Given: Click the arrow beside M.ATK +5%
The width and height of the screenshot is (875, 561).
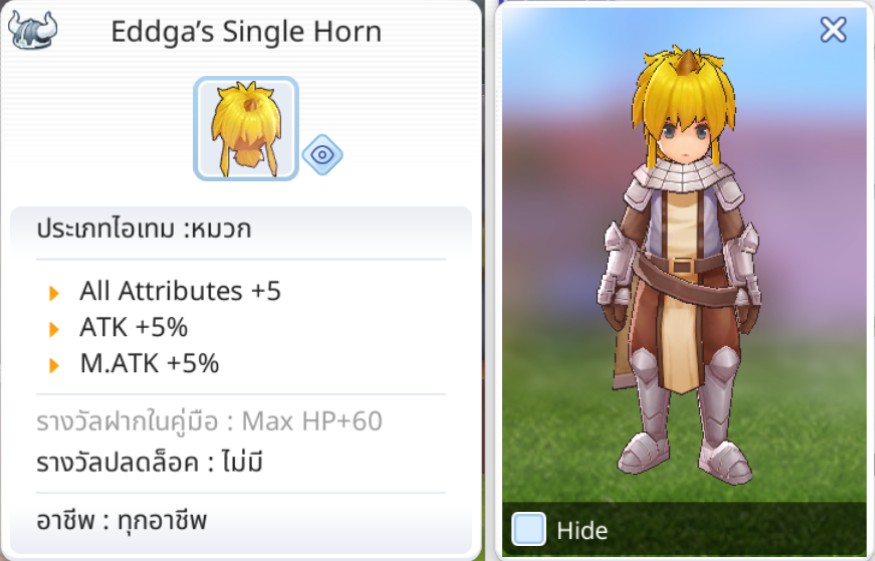Looking at the screenshot, I should [x=54, y=365].
